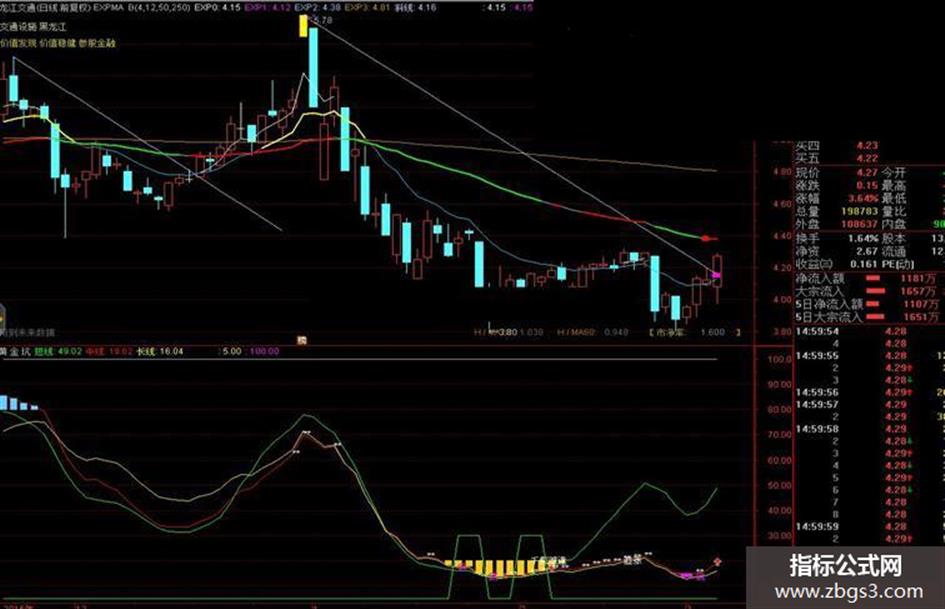Click the red up-arrow signal at indicator's right end

[x=717, y=562]
